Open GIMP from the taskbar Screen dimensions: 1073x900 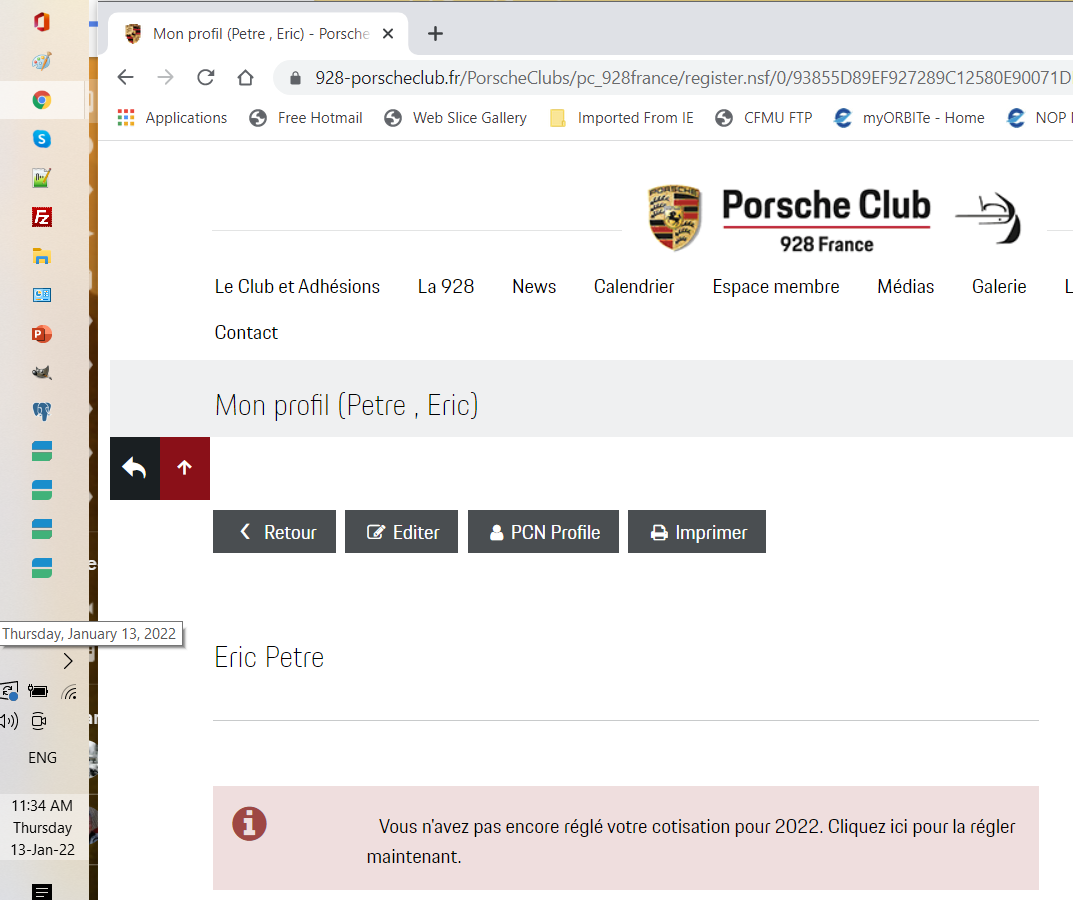[x=42, y=373]
